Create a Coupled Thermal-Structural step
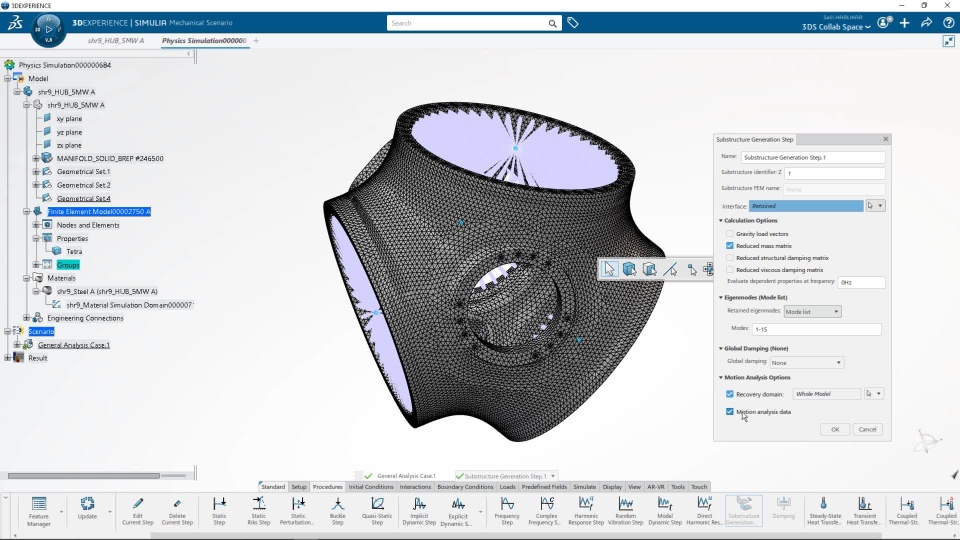This screenshot has width=960, height=540. 907,511
